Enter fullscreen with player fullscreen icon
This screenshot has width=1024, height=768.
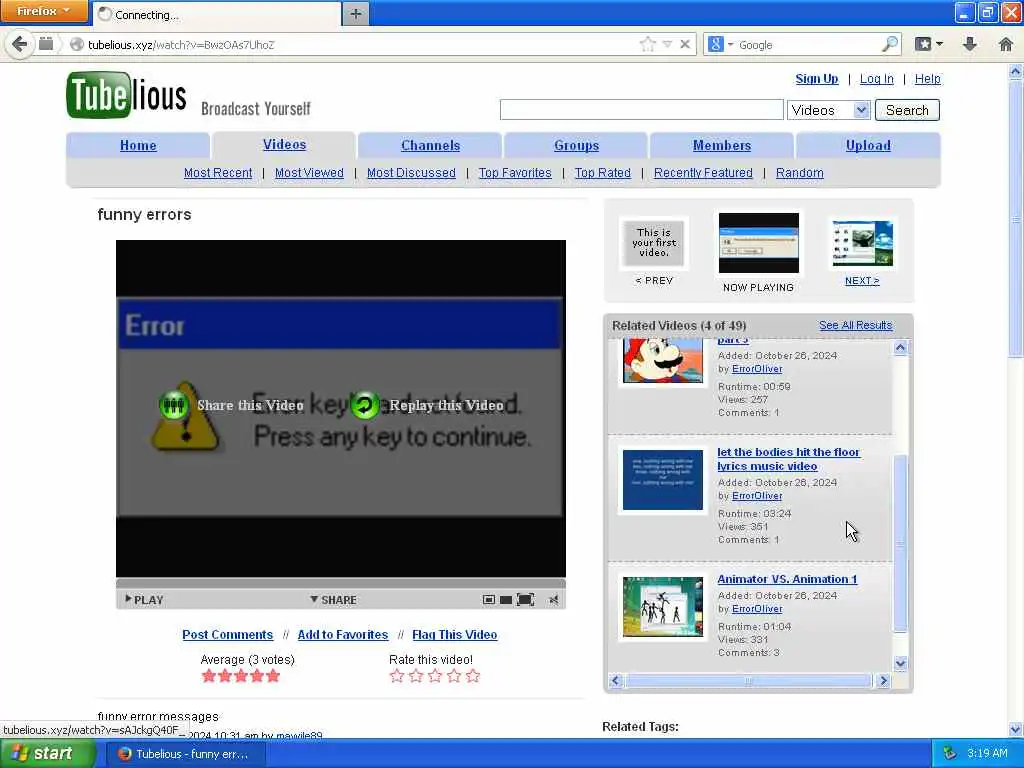tap(525, 600)
